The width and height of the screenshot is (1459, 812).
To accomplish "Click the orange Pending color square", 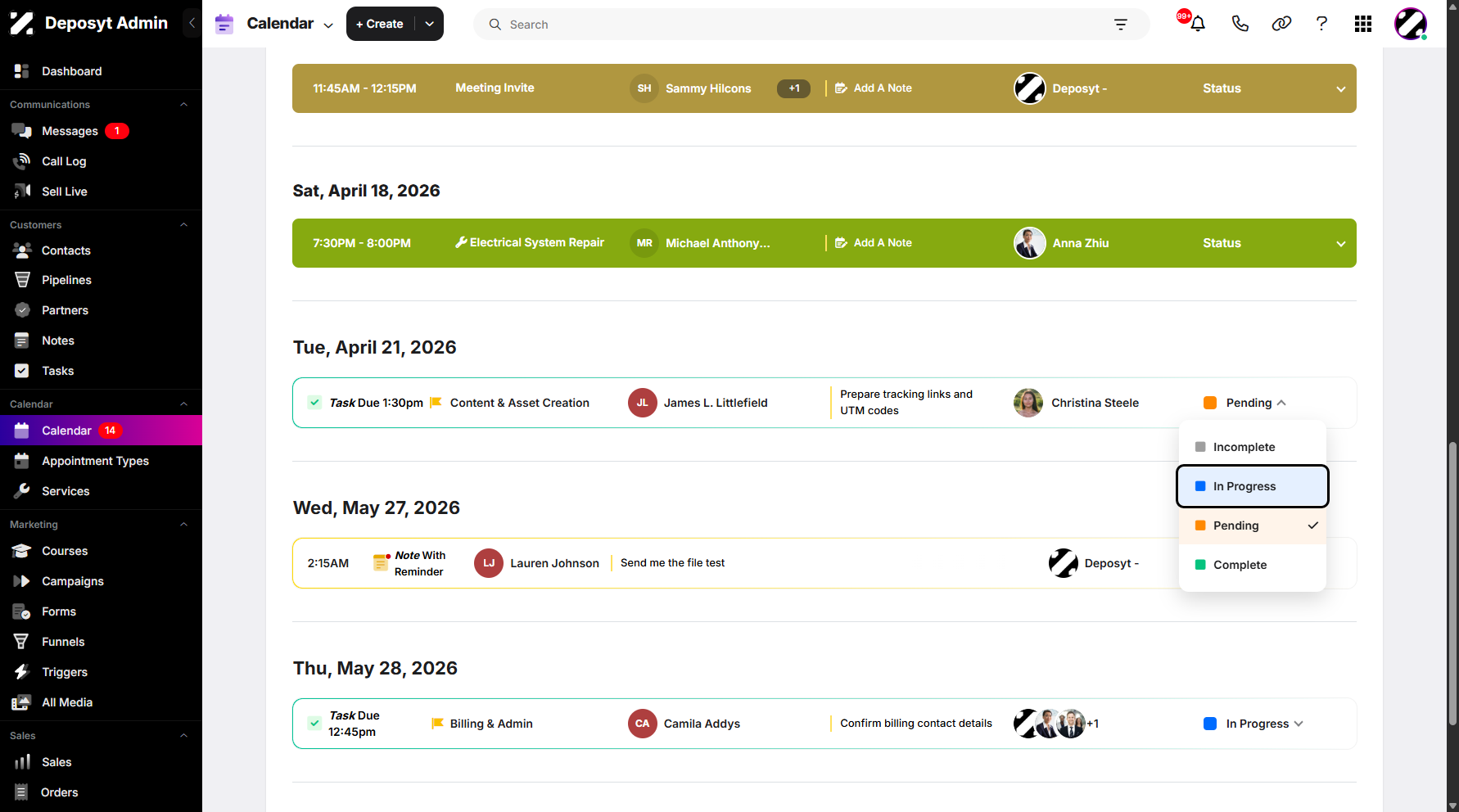I will click(x=1210, y=403).
